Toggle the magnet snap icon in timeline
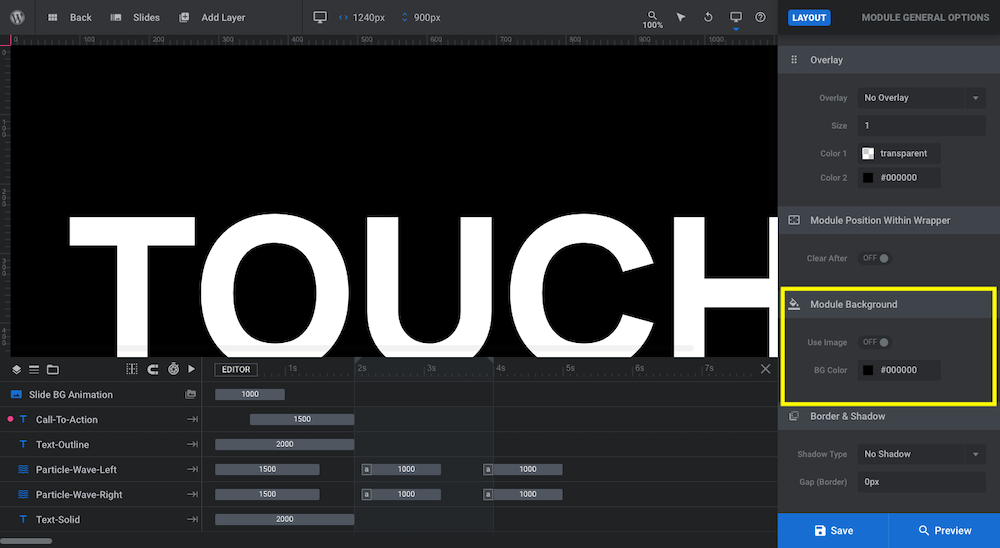 153,369
